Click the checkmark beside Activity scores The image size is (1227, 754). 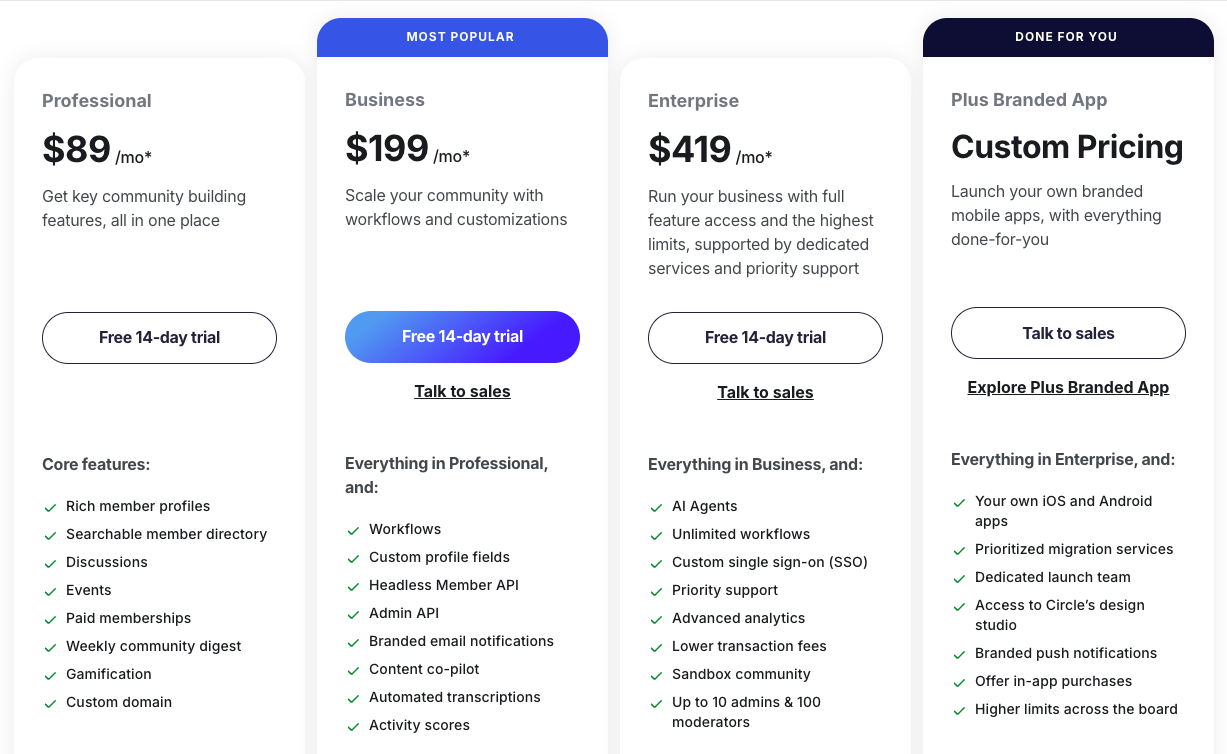coord(353,725)
